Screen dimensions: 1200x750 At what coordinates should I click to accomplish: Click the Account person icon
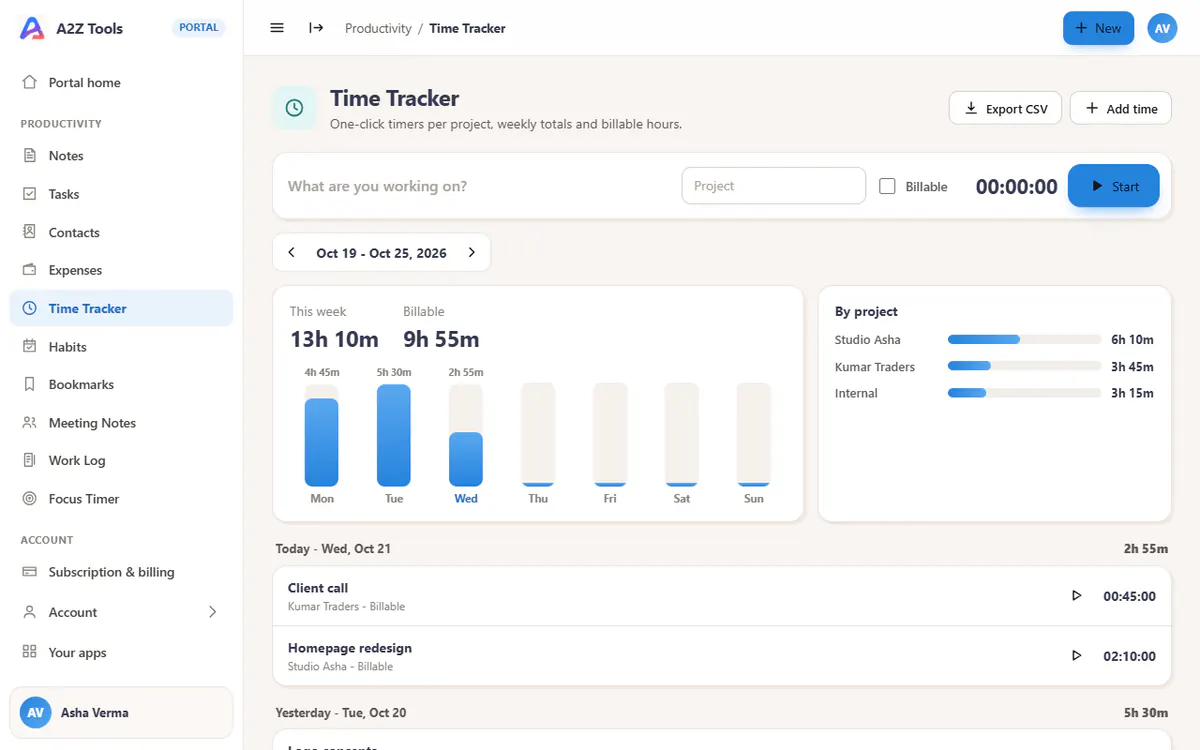click(x=30, y=612)
